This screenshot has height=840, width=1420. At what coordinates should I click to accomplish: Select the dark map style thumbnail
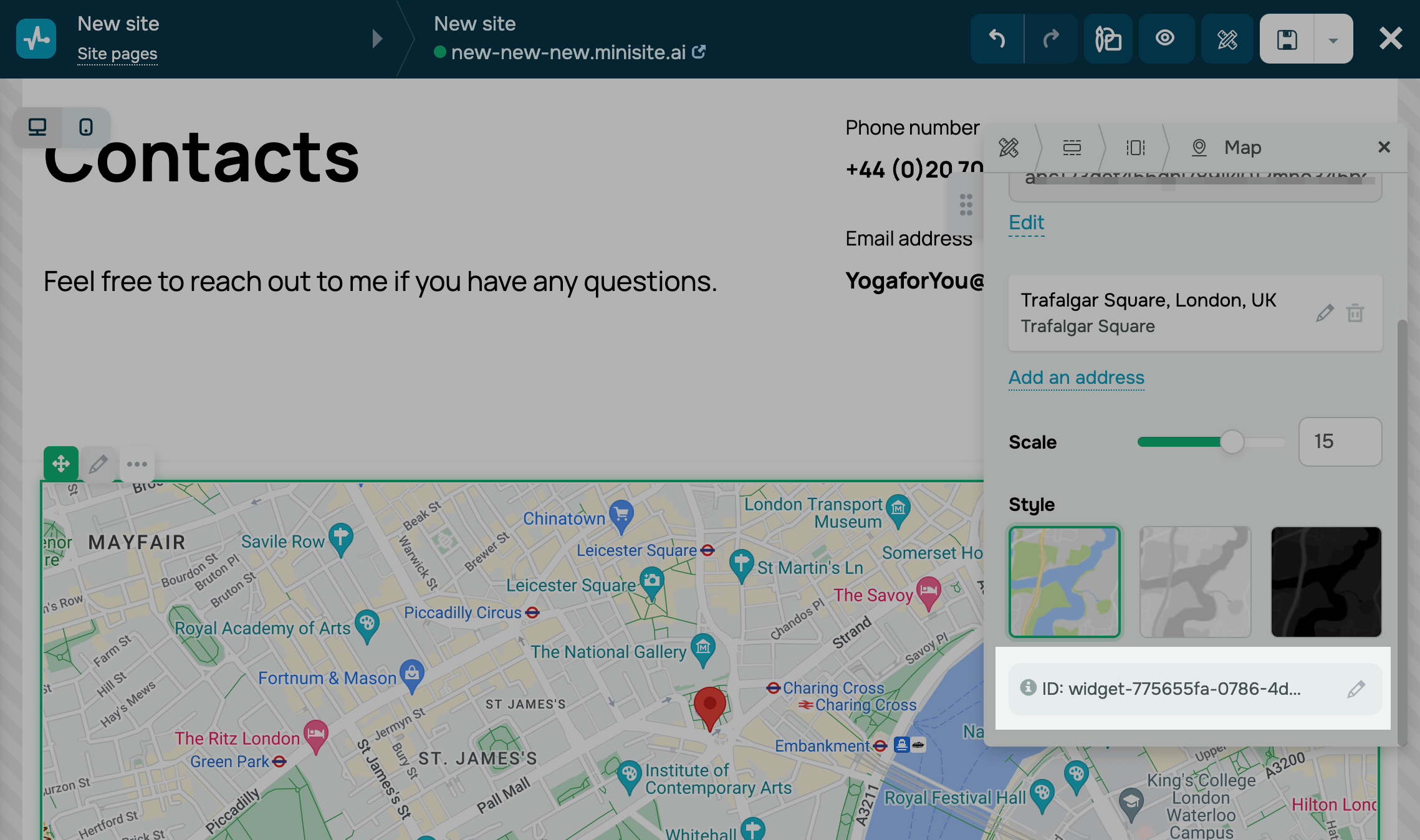coord(1326,581)
